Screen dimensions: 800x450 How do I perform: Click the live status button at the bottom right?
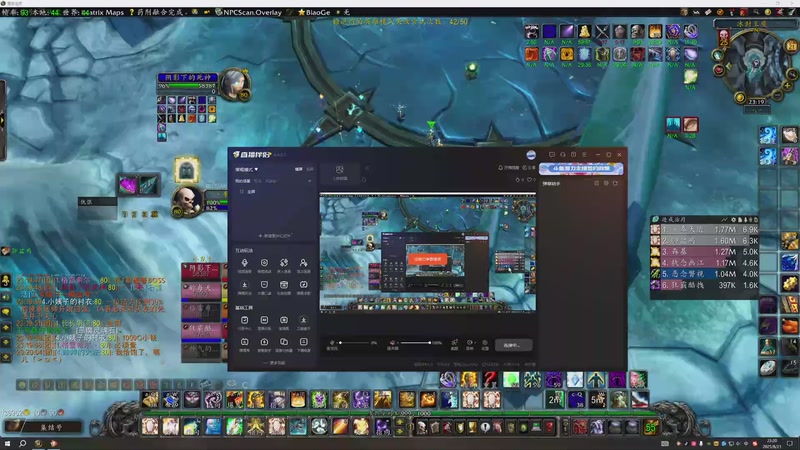pyautogui.click(x=513, y=345)
